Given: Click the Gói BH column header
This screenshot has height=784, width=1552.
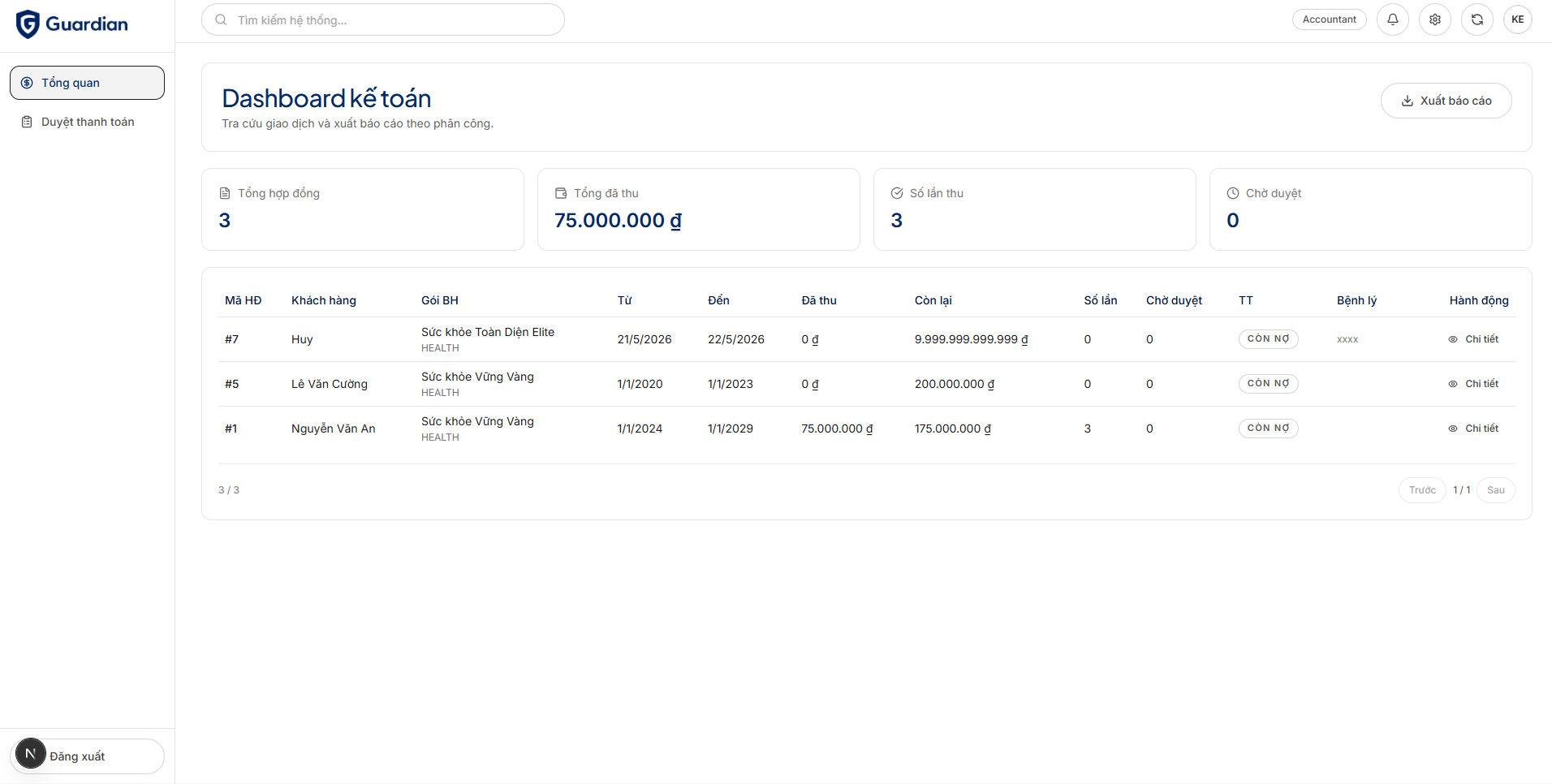Looking at the screenshot, I should point(440,300).
